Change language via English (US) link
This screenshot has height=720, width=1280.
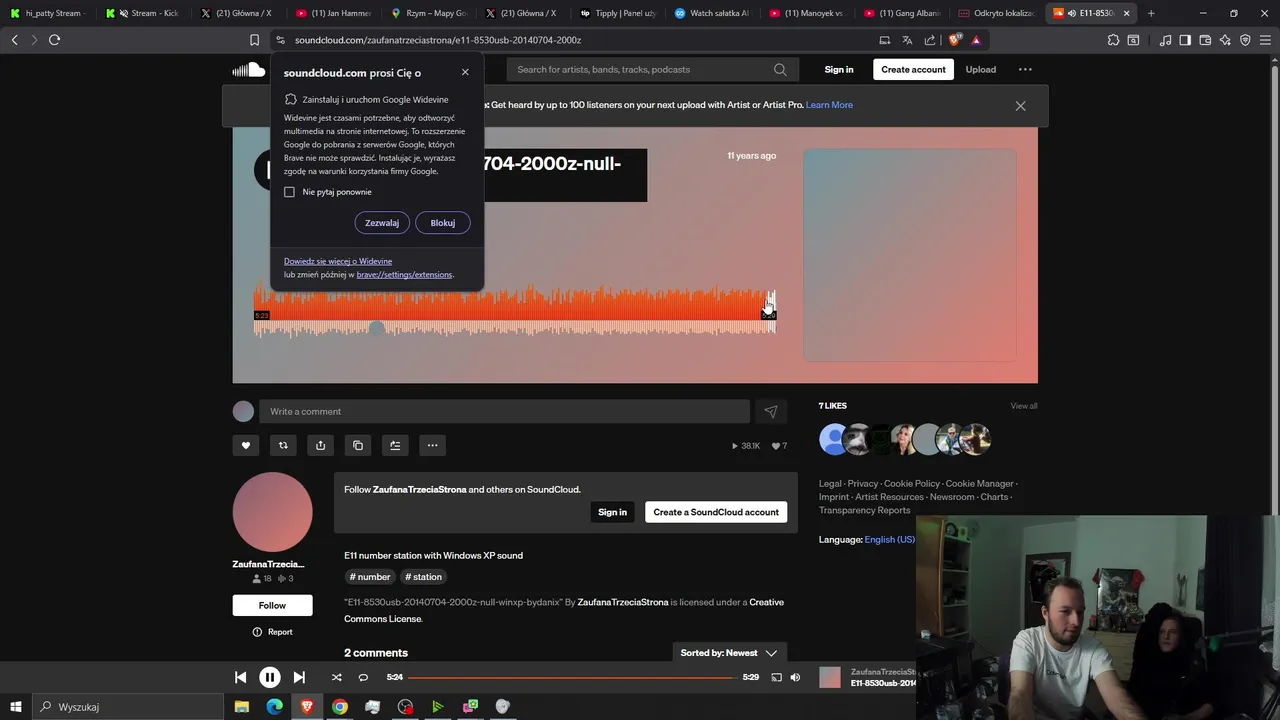coord(889,539)
